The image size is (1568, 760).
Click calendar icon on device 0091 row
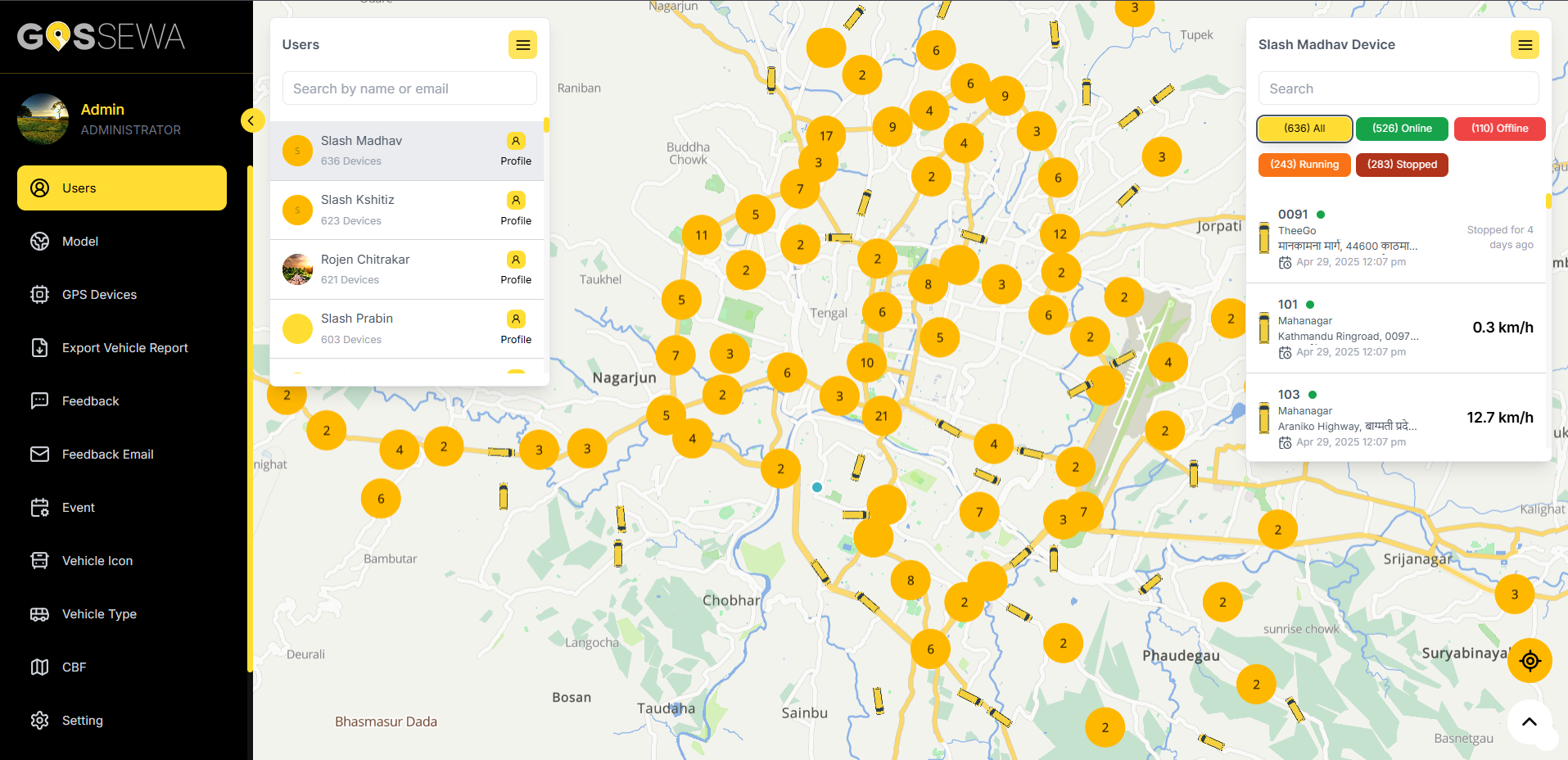click(1286, 263)
